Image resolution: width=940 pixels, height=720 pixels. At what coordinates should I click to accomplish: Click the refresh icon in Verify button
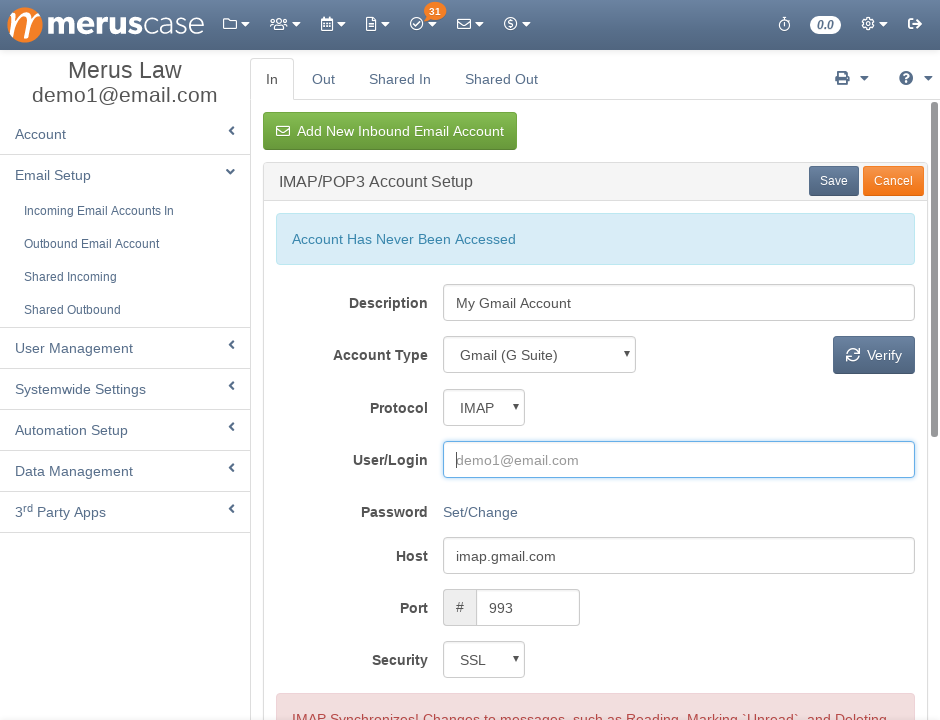[852, 355]
